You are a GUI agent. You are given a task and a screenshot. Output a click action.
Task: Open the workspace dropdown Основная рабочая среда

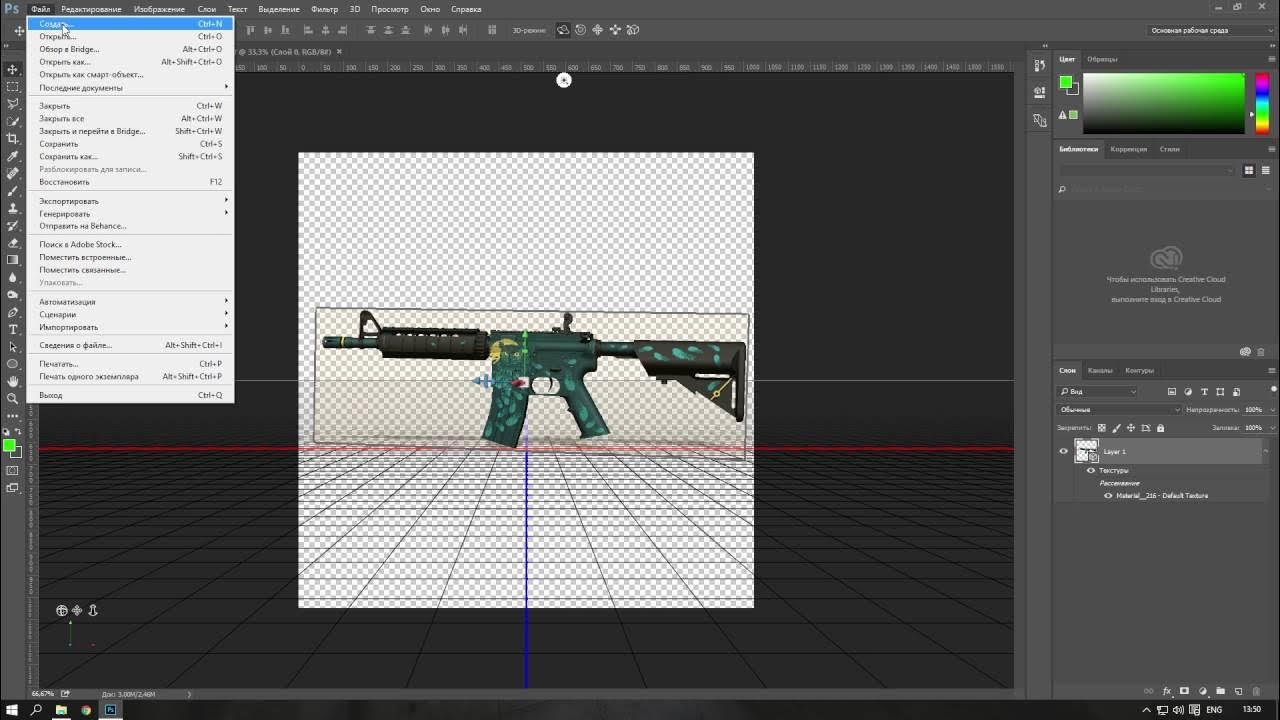tap(1212, 30)
